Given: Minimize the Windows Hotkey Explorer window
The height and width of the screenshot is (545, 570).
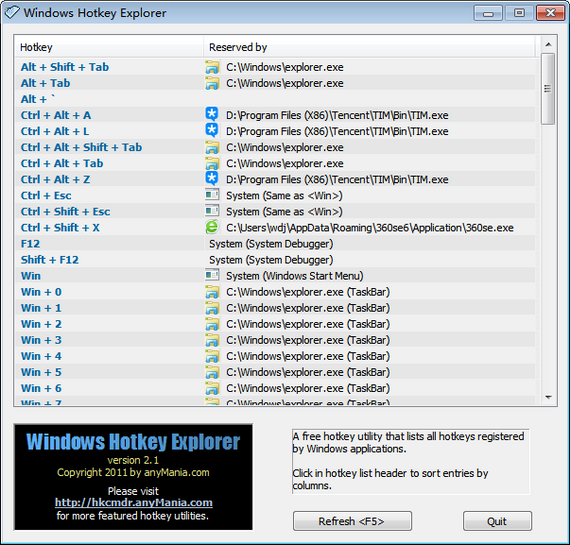Looking at the screenshot, I should 488,13.
